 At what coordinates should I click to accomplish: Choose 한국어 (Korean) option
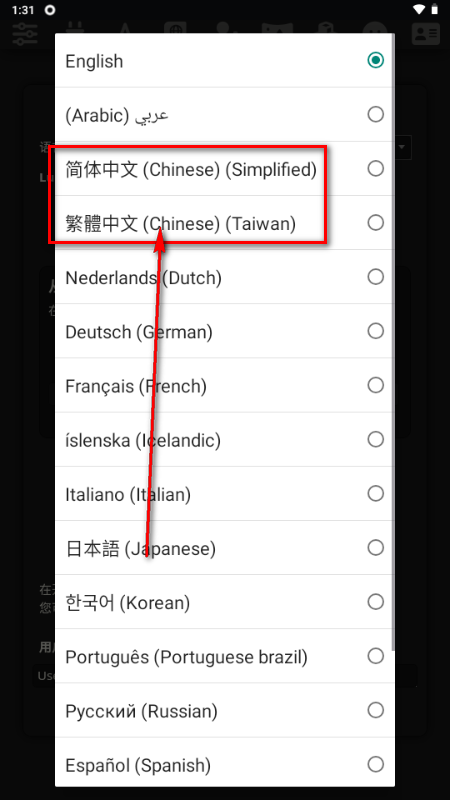pos(224,602)
